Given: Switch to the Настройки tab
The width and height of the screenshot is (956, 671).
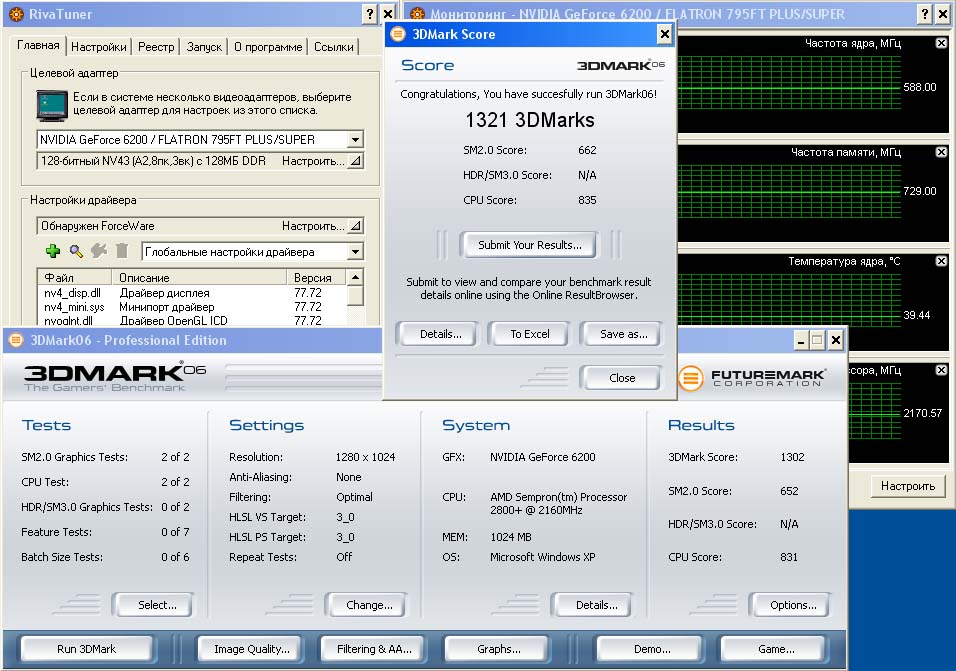Looking at the screenshot, I should (x=99, y=47).
